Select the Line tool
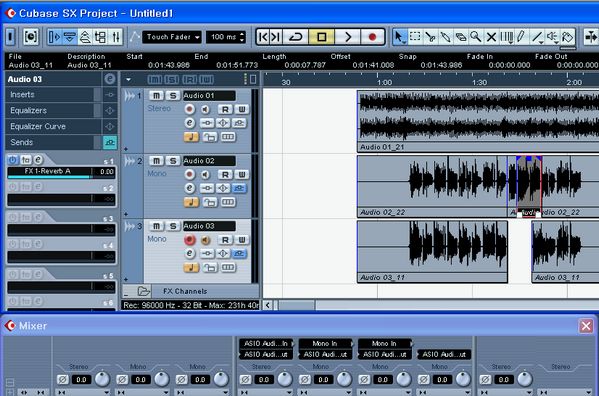599x396 pixels. pos(537,37)
